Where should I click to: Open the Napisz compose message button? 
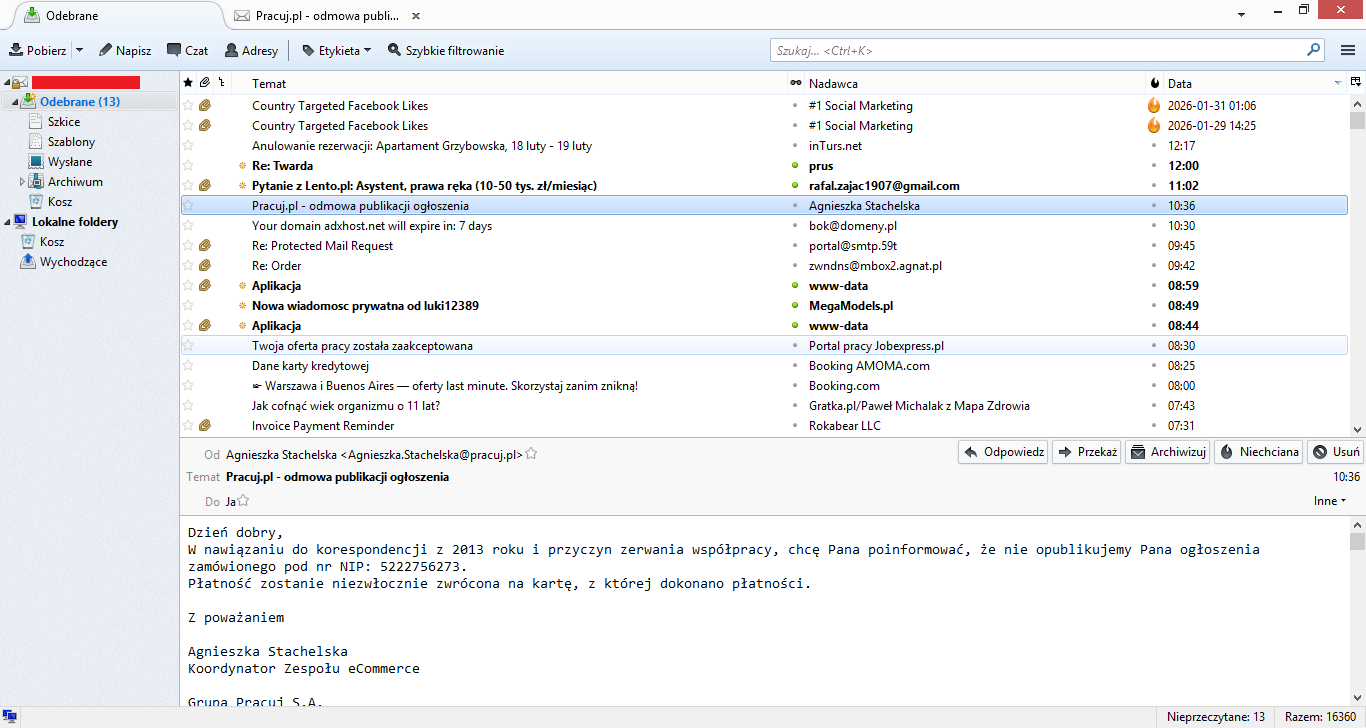click(x=125, y=50)
